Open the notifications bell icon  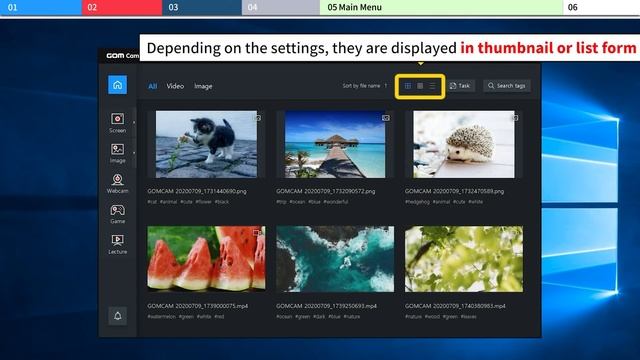tap(118, 316)
